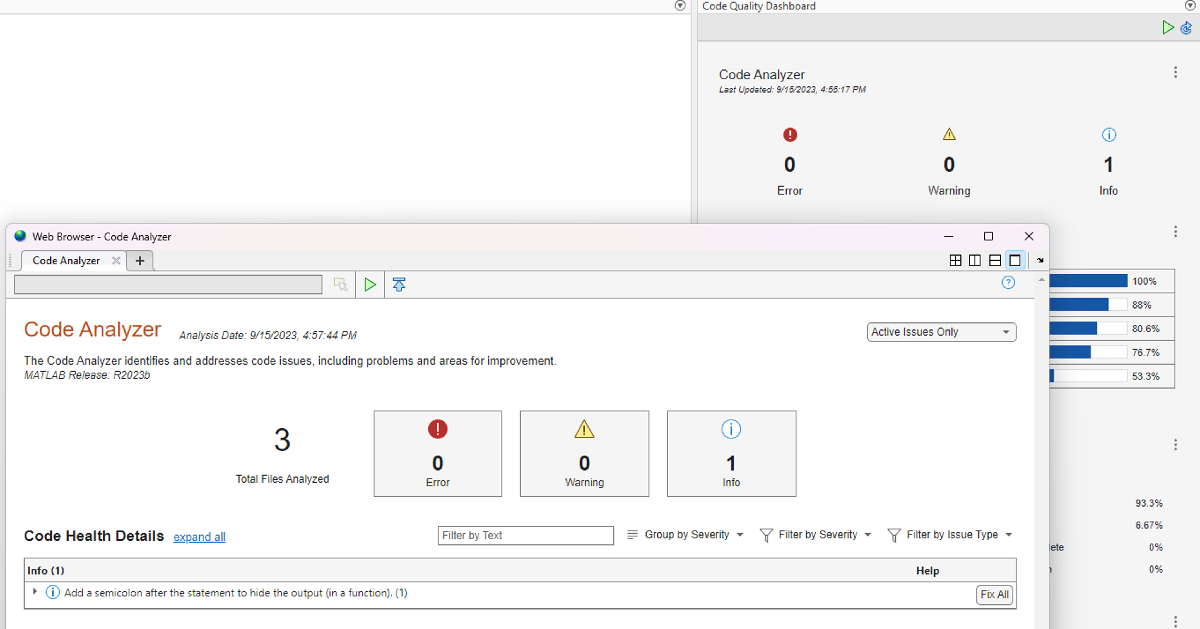The height and width of the screenshot is (629, 1200).
Task: Select the left/right split layout icon
Action: 975,260
